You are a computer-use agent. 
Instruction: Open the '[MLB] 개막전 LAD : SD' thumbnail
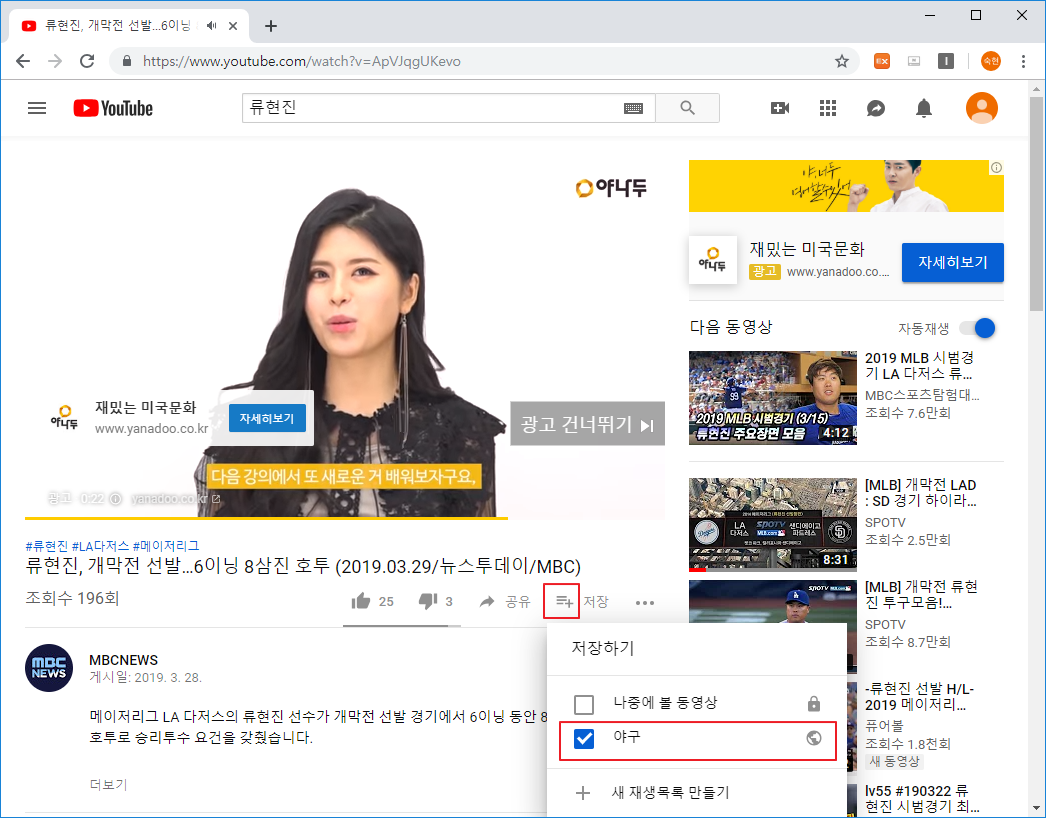coord(772,524)
